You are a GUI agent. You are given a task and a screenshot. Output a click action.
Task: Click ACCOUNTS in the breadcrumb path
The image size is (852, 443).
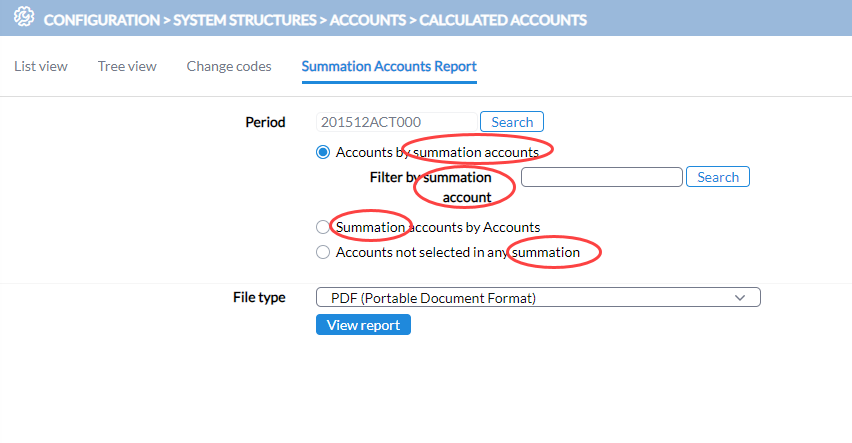[368, 20]
